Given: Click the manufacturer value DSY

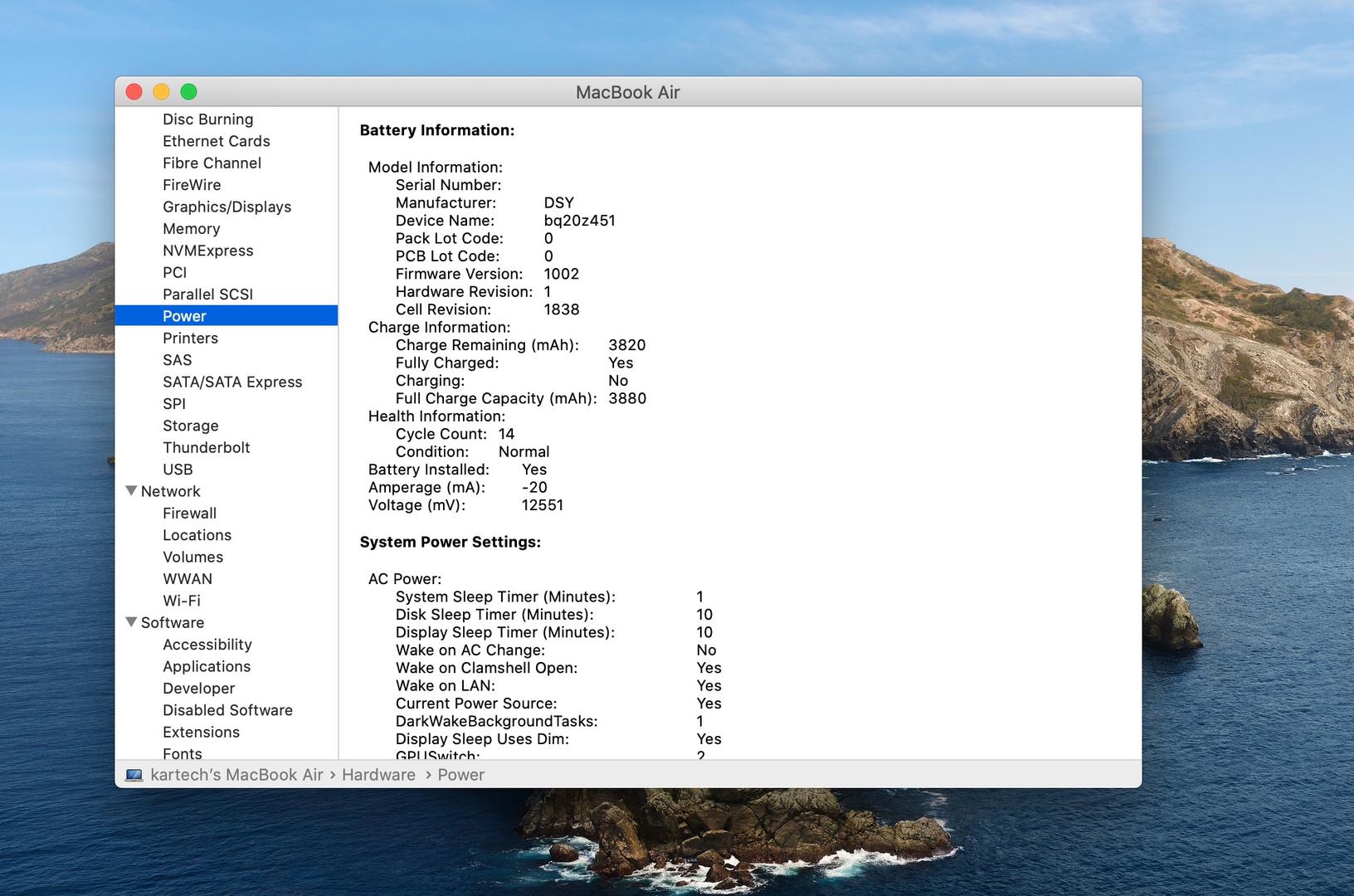Looking at the screenshot, I should [558, 203].
